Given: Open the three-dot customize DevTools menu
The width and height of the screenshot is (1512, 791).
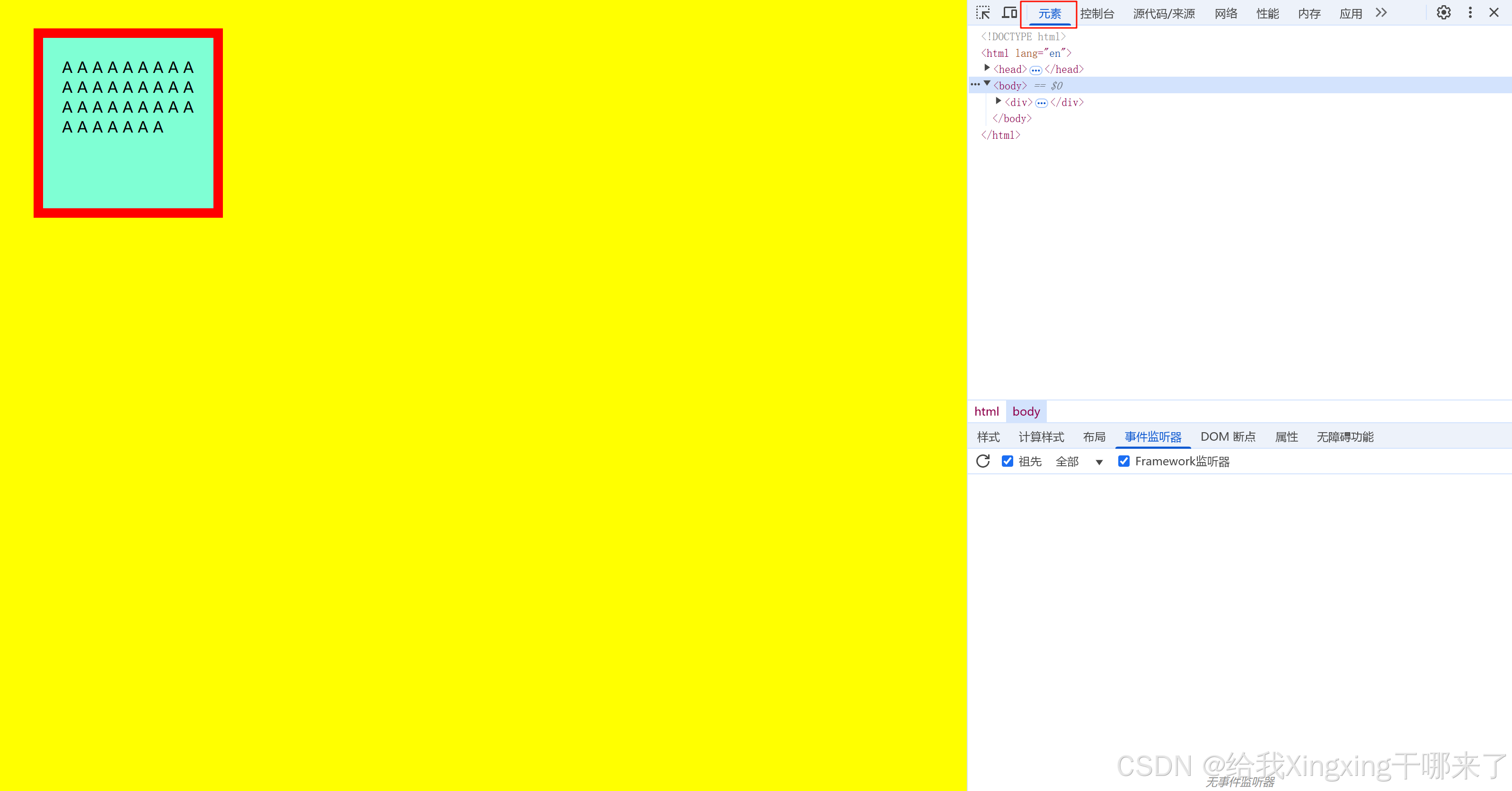Looking at the screenshot, I should tap(1470, 13).
